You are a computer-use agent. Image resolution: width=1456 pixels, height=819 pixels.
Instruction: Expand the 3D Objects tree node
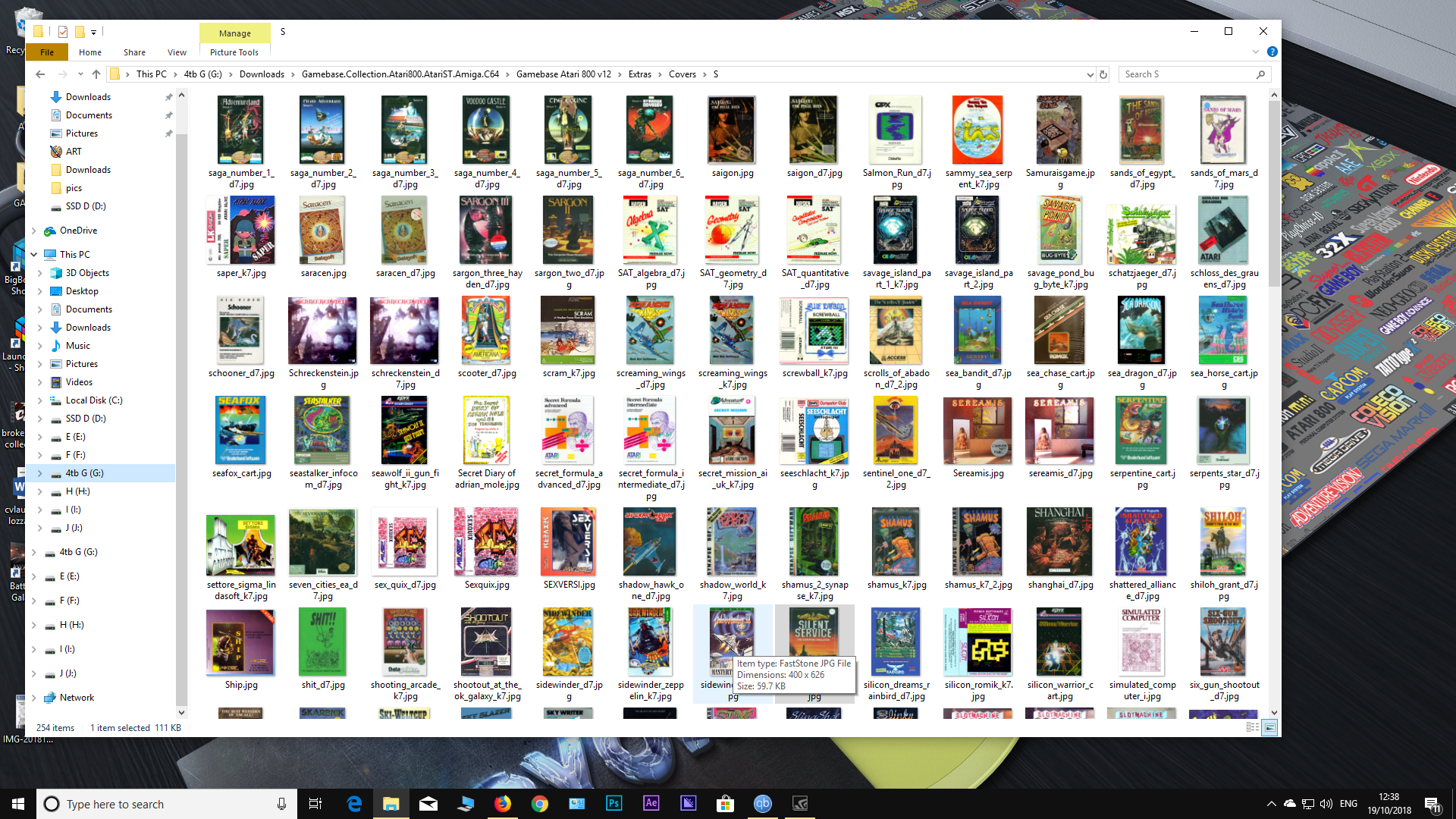40,273
